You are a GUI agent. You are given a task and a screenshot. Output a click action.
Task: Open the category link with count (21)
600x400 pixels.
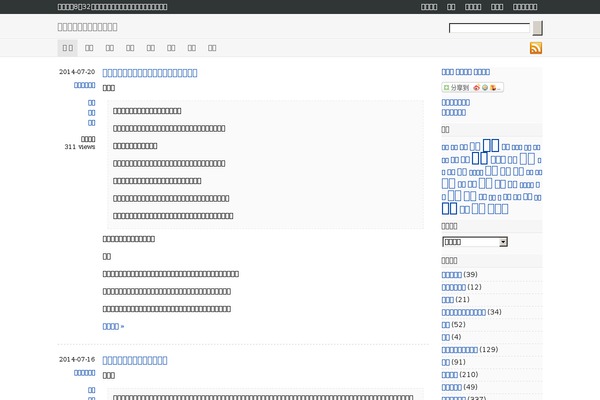click(x=448, y=300)
